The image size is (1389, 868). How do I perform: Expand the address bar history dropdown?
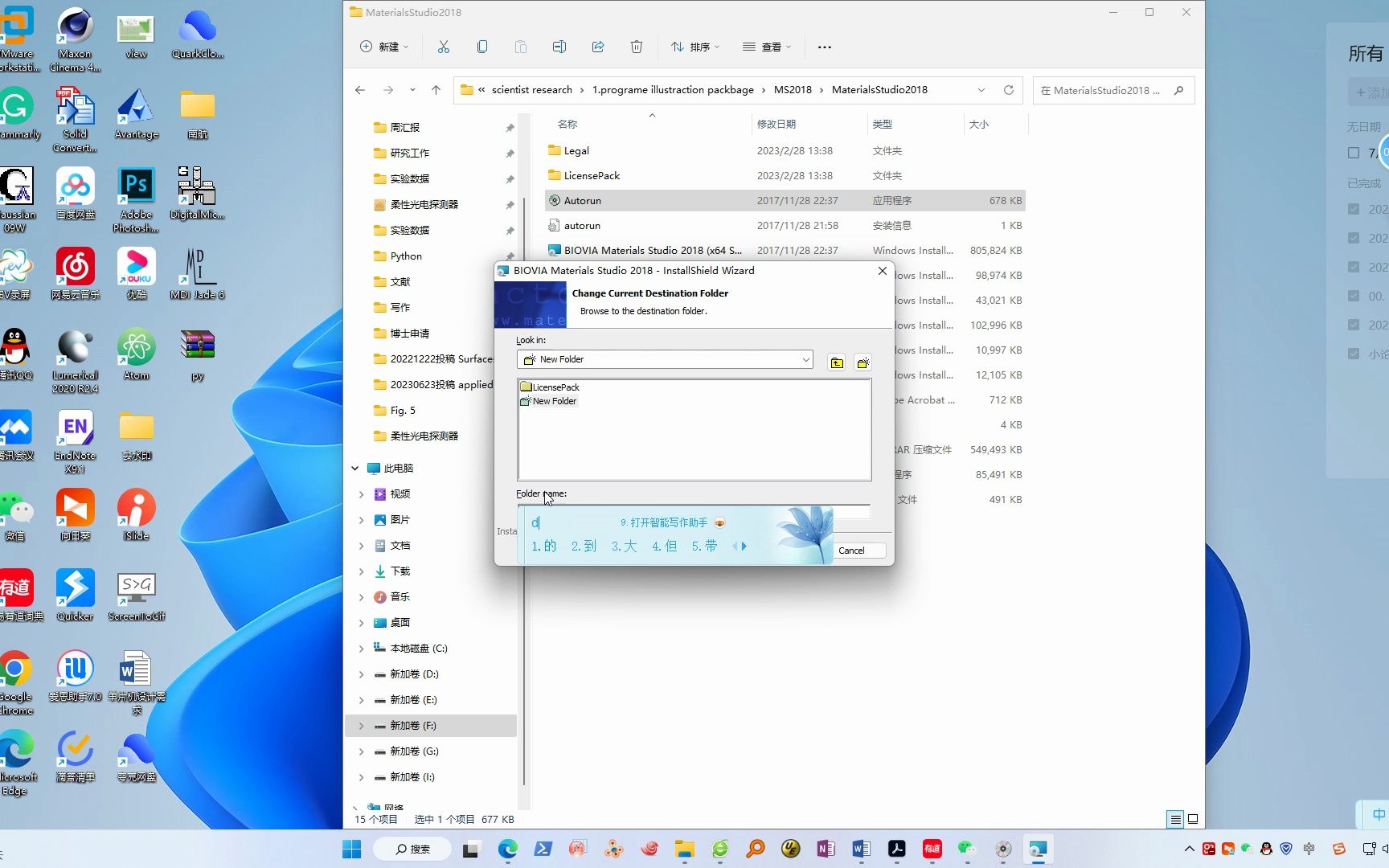tap(981, 90)
